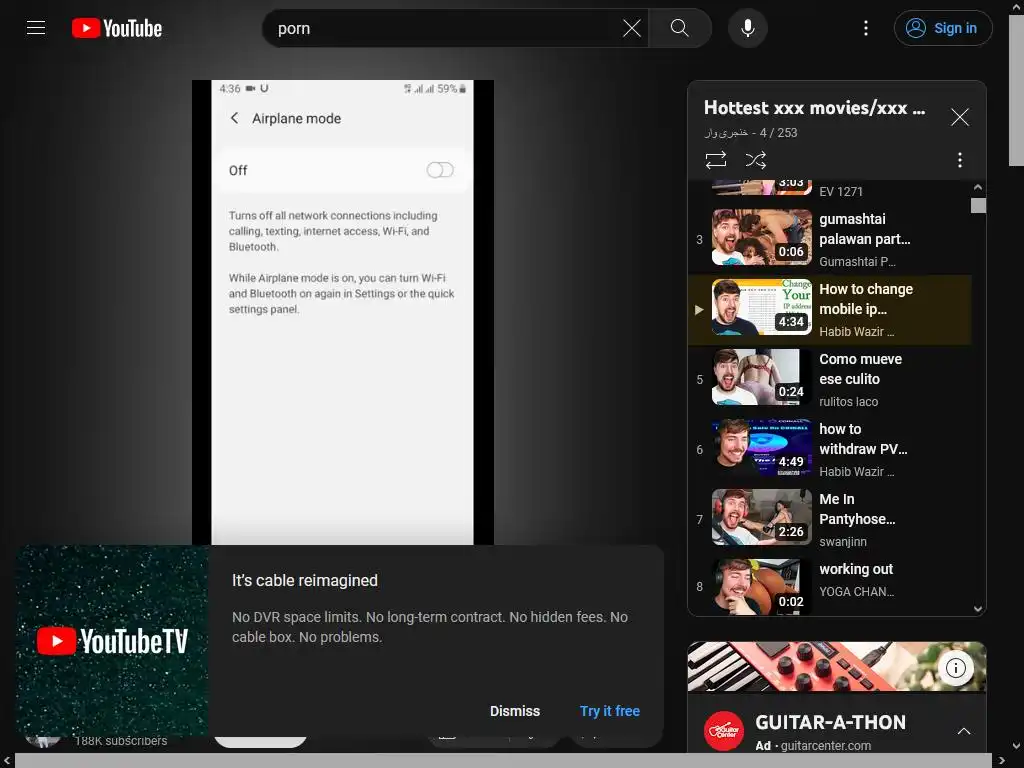1024x768 pixels.
Task: Go to YouTube home via logo
Action: (x=117, y=28)
